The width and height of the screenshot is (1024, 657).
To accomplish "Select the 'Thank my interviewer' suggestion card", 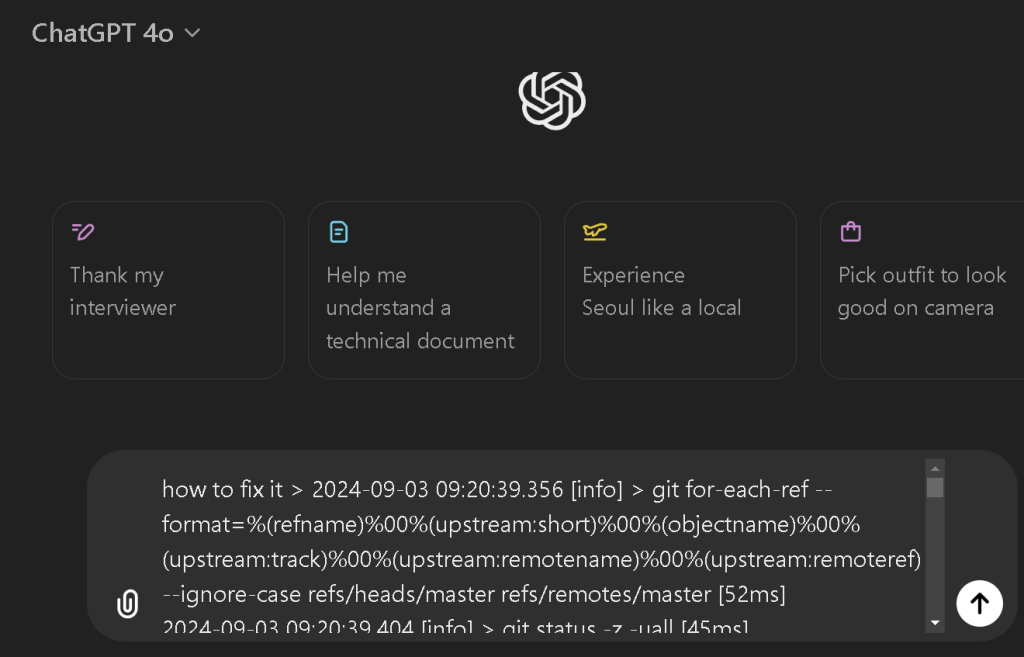I will click(x=168, y=290).
